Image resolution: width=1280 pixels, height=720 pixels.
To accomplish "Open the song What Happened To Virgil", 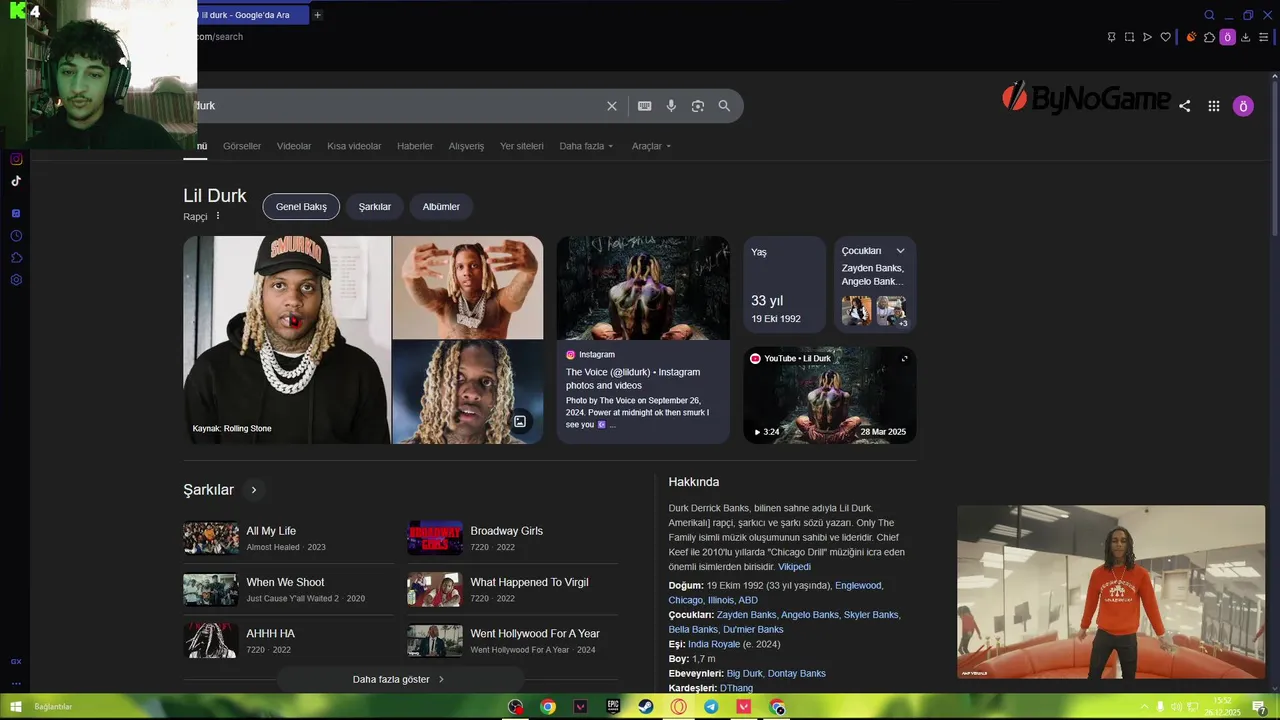I will tap(512, 589).
